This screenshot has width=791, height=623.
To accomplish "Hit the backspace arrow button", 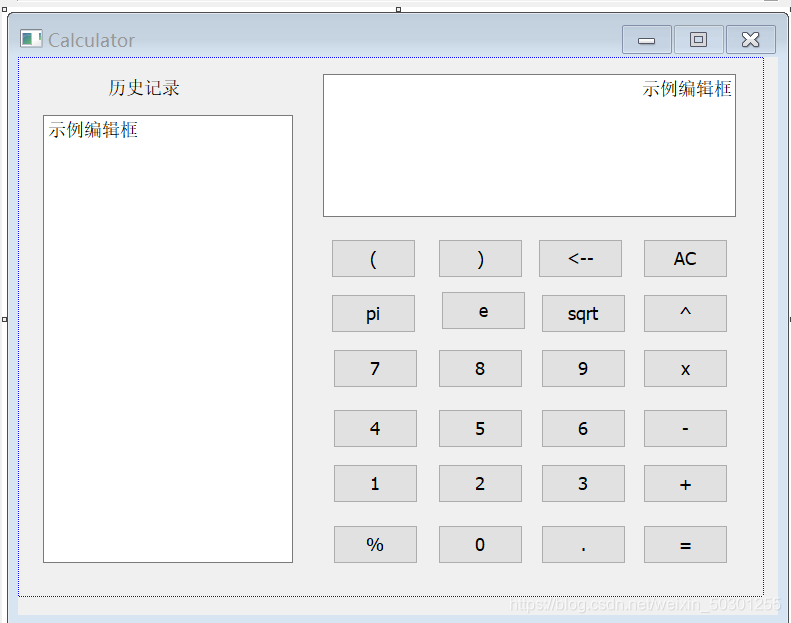I will click(580, 259).
